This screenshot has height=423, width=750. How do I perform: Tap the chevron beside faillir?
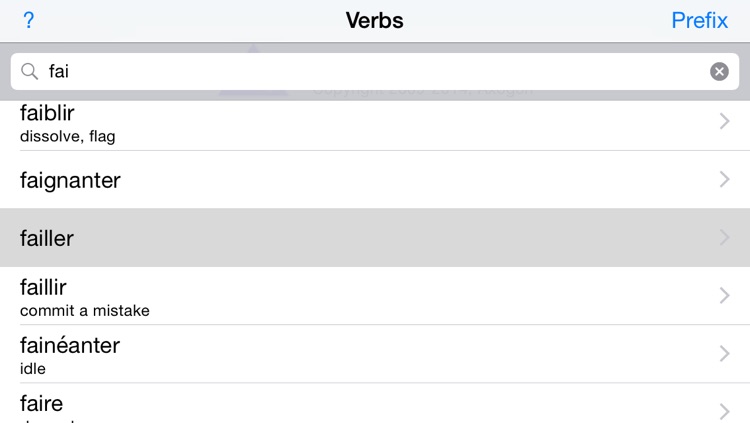(x=724, y=295)
